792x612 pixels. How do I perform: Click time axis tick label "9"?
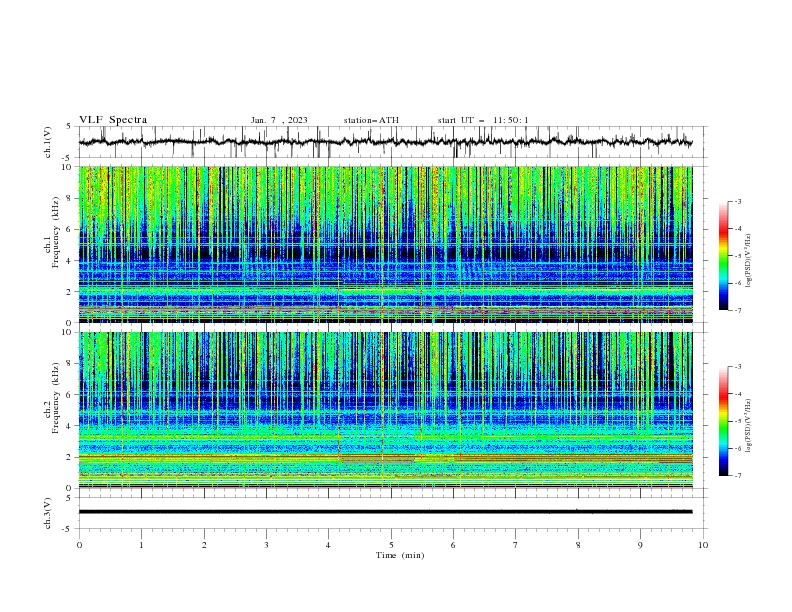coord(640,545)
